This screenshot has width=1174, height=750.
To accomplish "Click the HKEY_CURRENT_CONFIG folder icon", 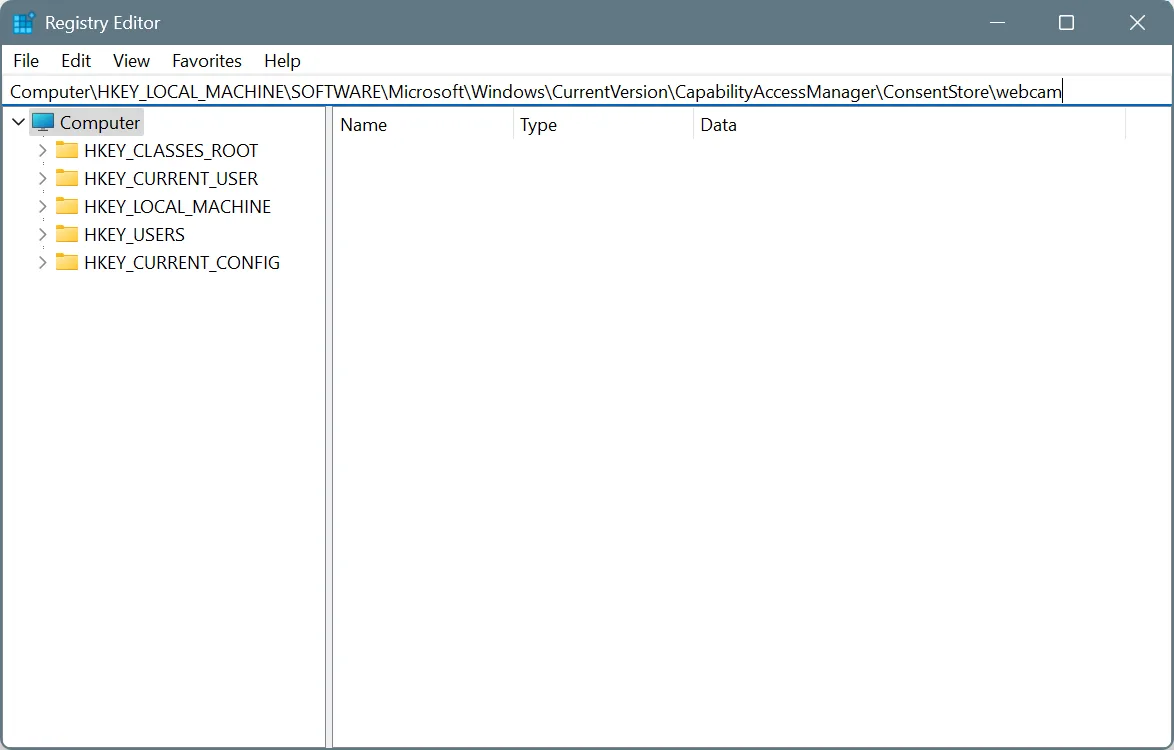I will coord(67,261).
